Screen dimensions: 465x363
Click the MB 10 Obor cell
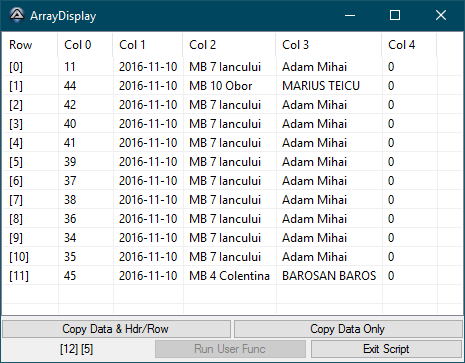click(x=221, y=86)
